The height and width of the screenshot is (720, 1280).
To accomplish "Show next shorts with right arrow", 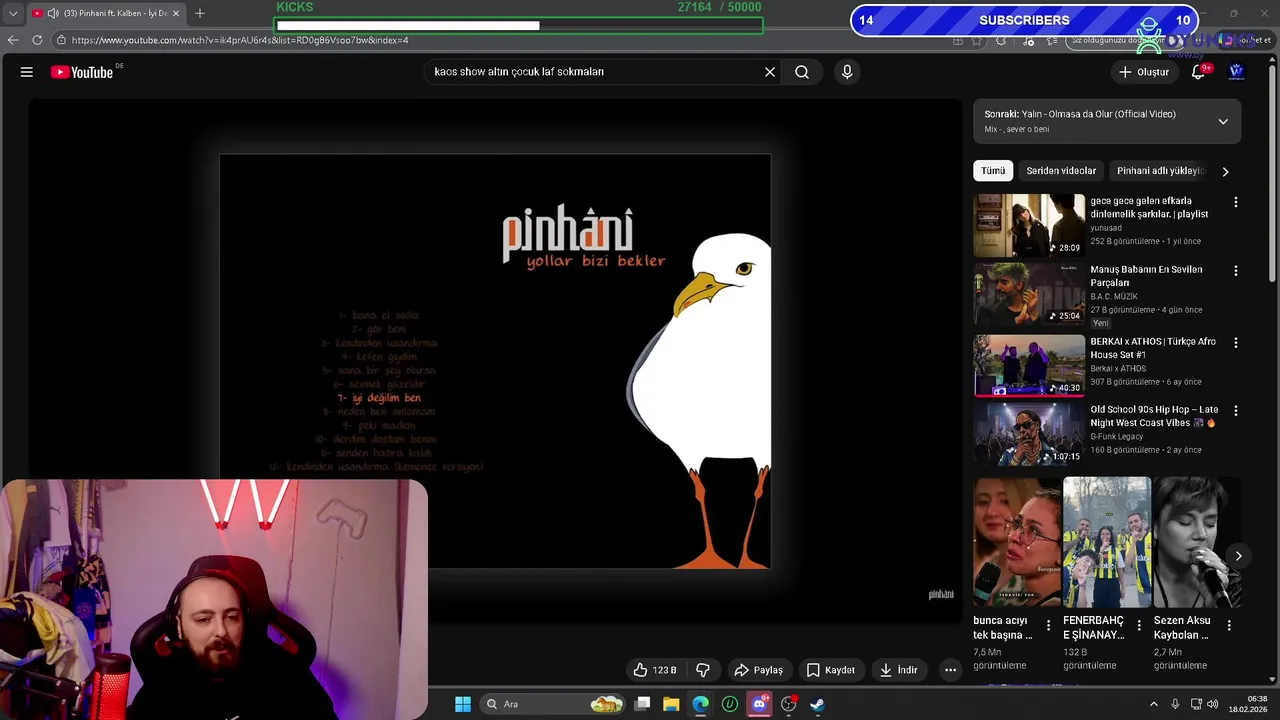I will 1238,556.
